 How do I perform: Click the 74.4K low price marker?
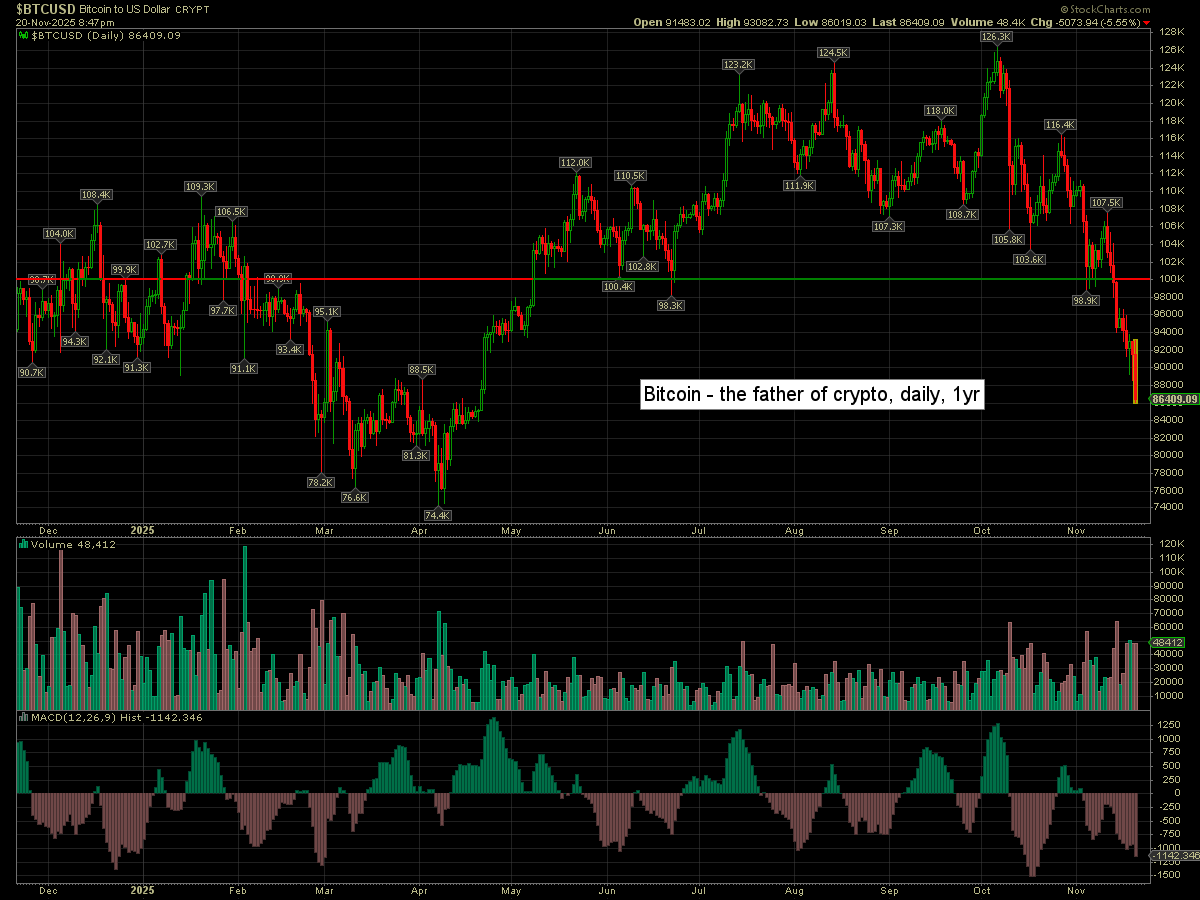point(438,515)
